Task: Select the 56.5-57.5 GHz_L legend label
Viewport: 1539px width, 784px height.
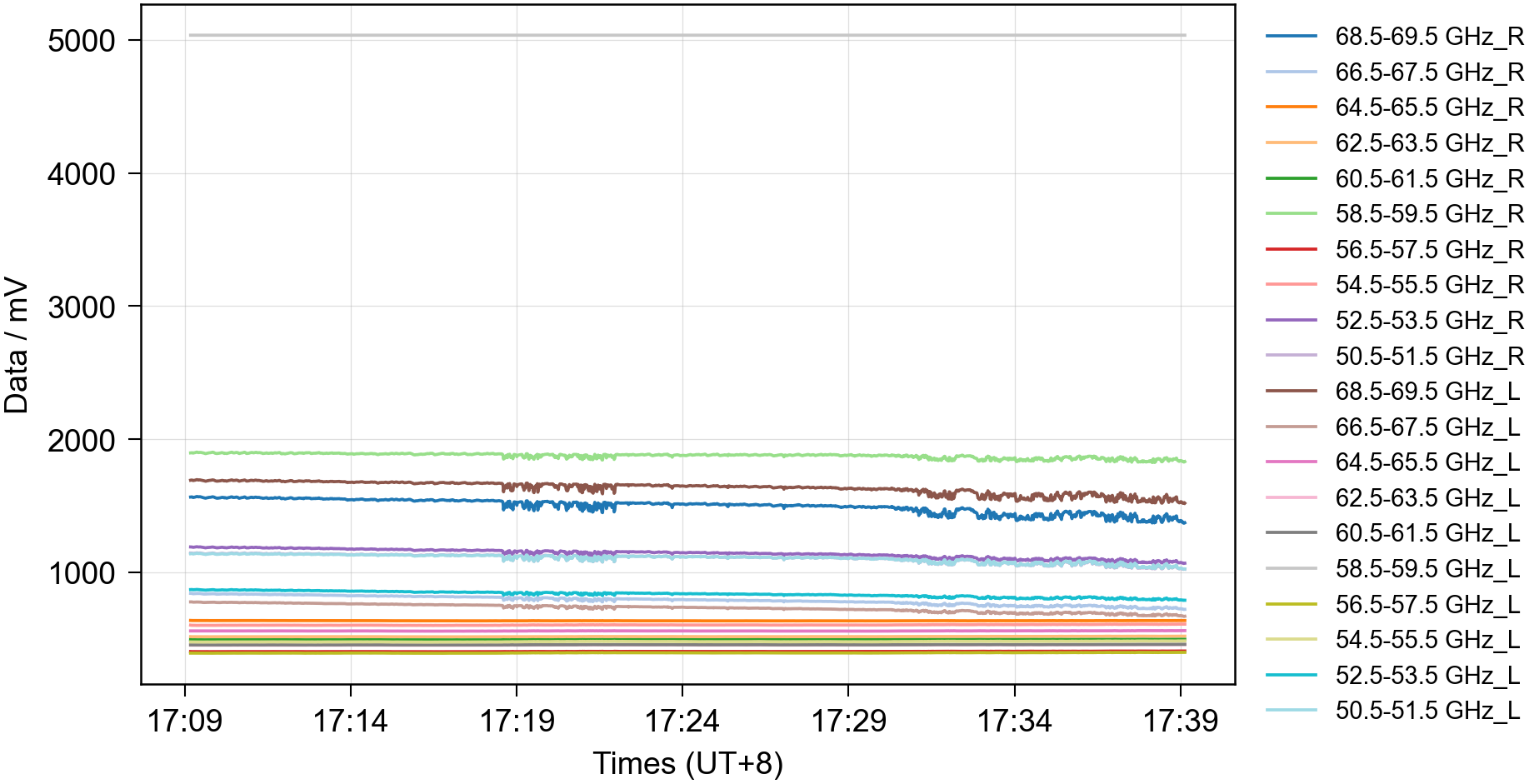Action: 1427,604
